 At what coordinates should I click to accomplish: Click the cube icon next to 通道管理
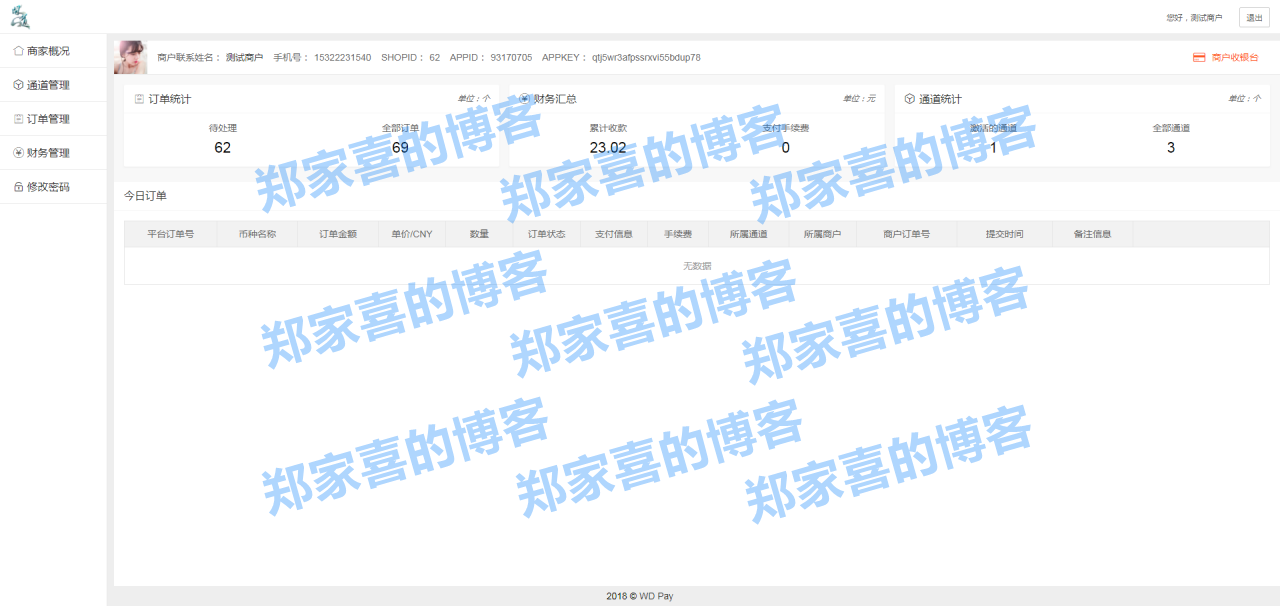[18, 84]
